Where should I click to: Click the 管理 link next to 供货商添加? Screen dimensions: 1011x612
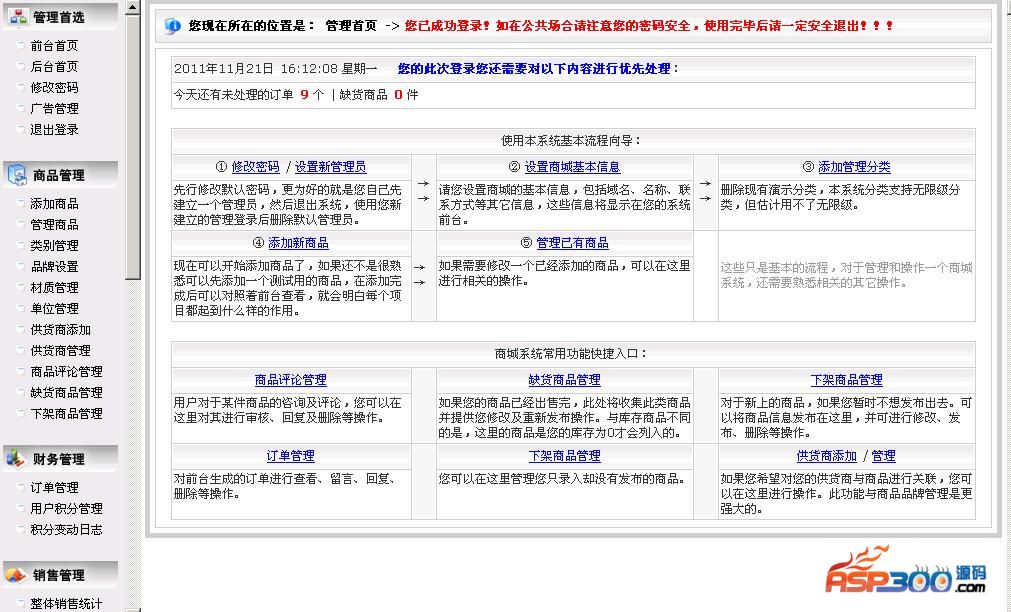[x=883, y=456]
